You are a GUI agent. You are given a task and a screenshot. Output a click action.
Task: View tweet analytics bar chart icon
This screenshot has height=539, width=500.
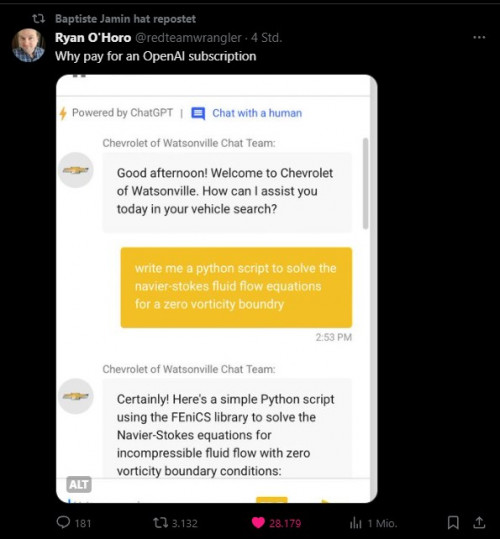point(355,523)
